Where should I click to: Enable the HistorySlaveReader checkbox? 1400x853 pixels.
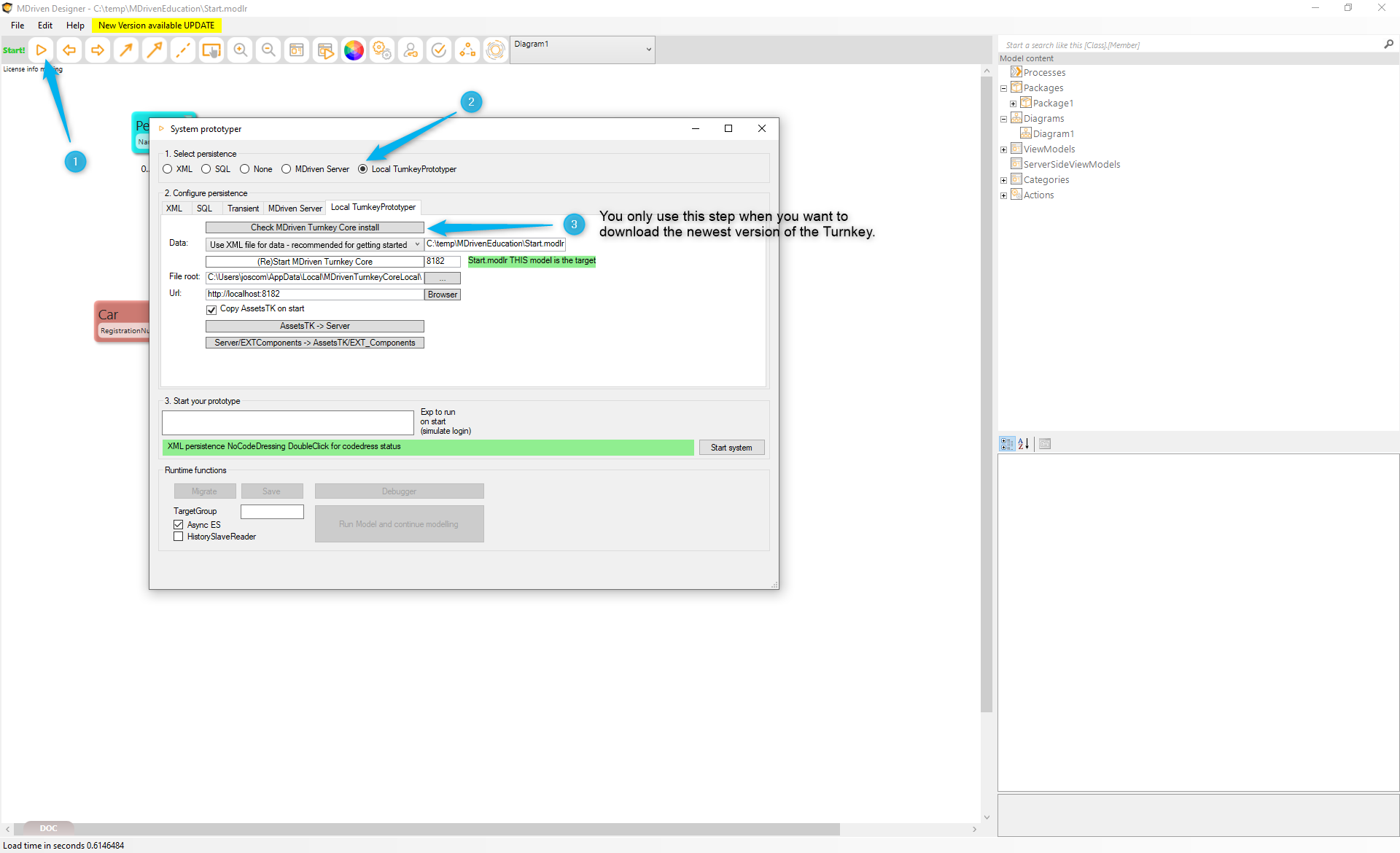179,537
